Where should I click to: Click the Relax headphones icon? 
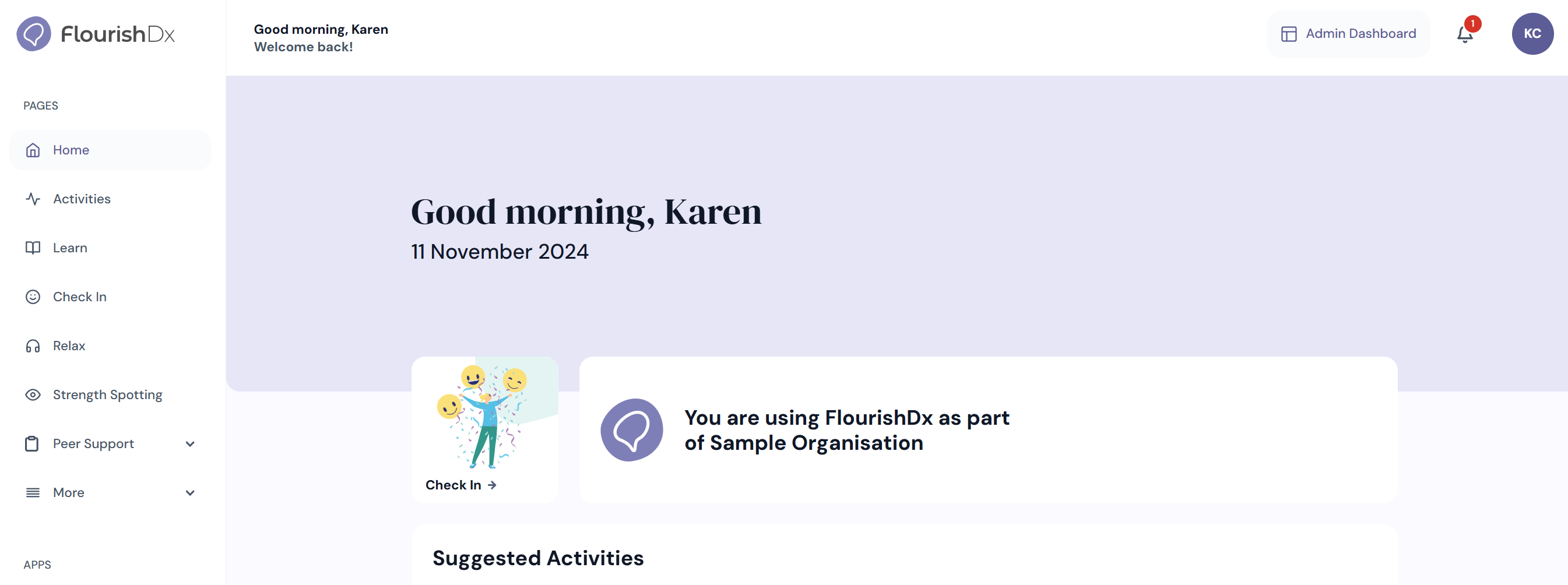[x=33, y=346]
